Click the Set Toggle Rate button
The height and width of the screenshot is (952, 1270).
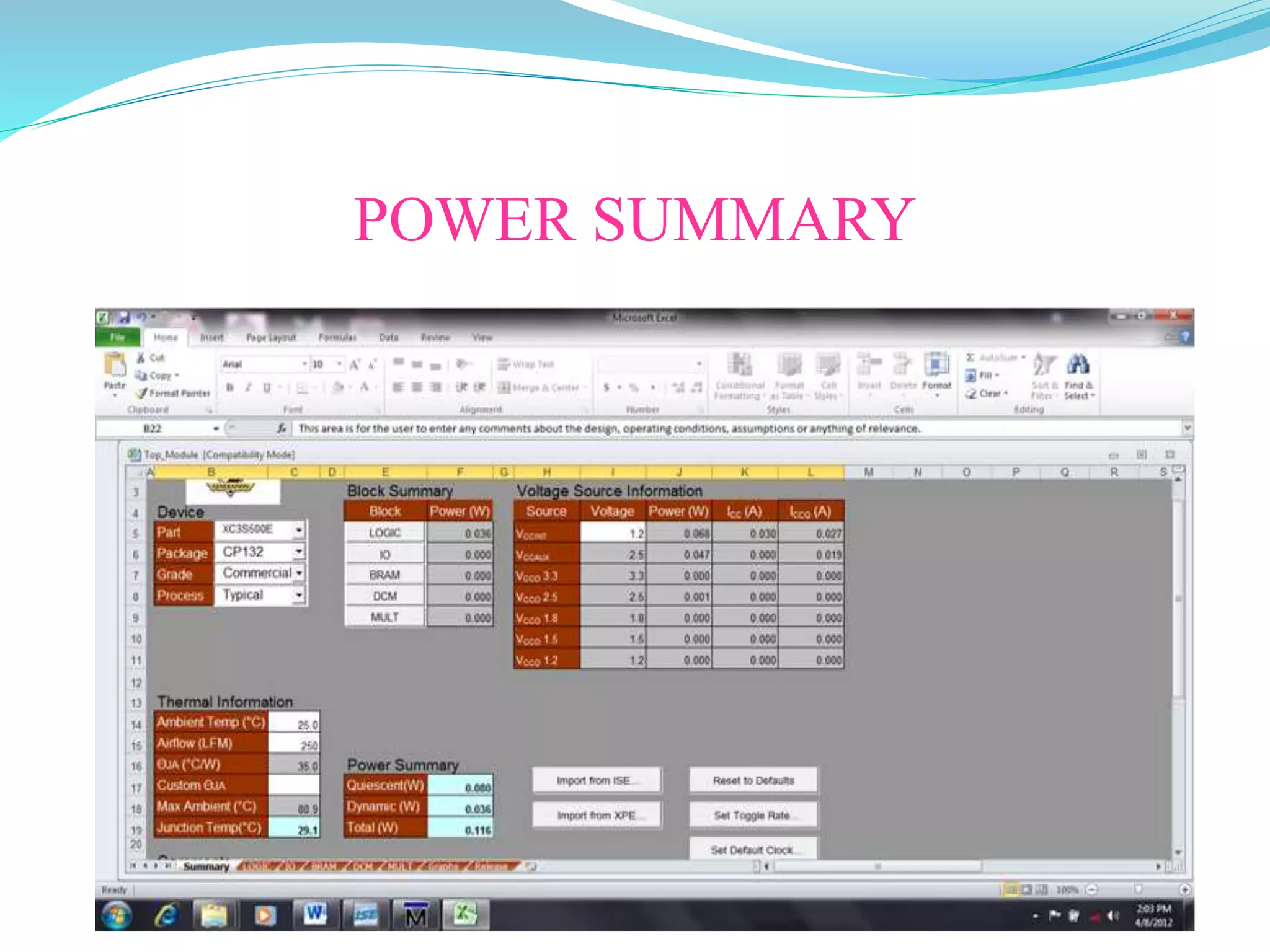[x=753, y=815]
